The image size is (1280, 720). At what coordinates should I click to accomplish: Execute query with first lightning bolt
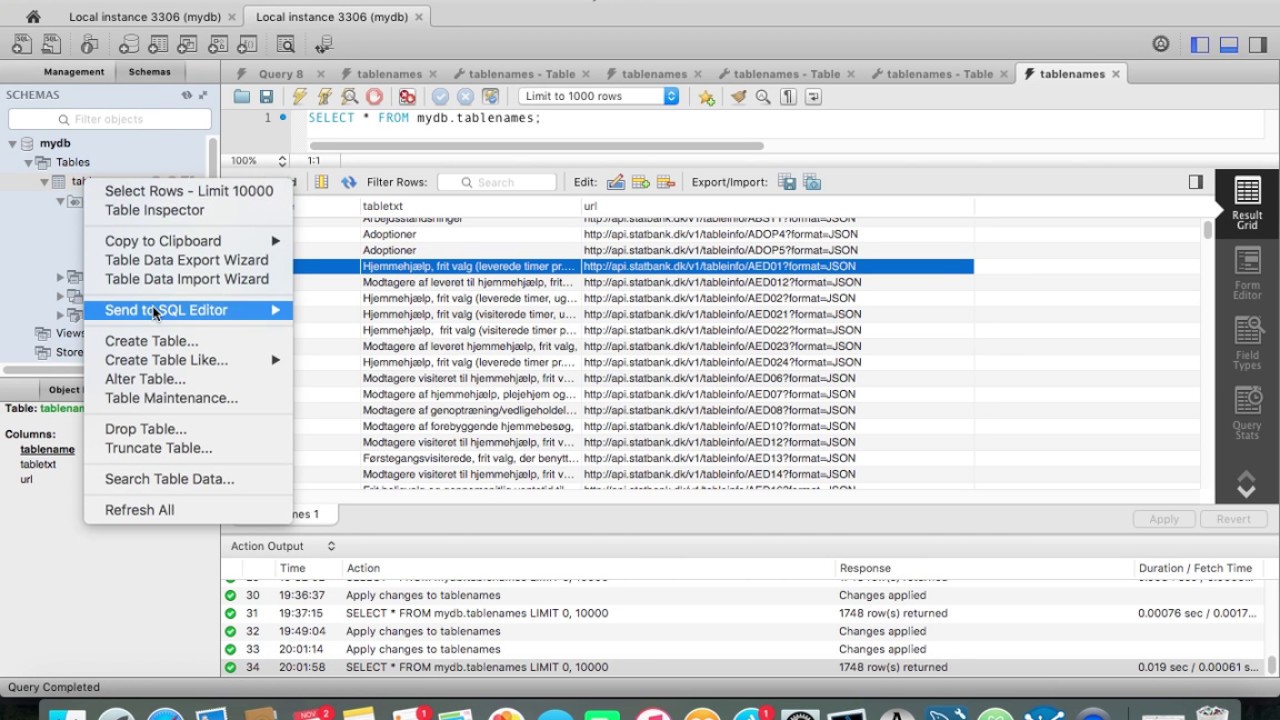point(299,97)
